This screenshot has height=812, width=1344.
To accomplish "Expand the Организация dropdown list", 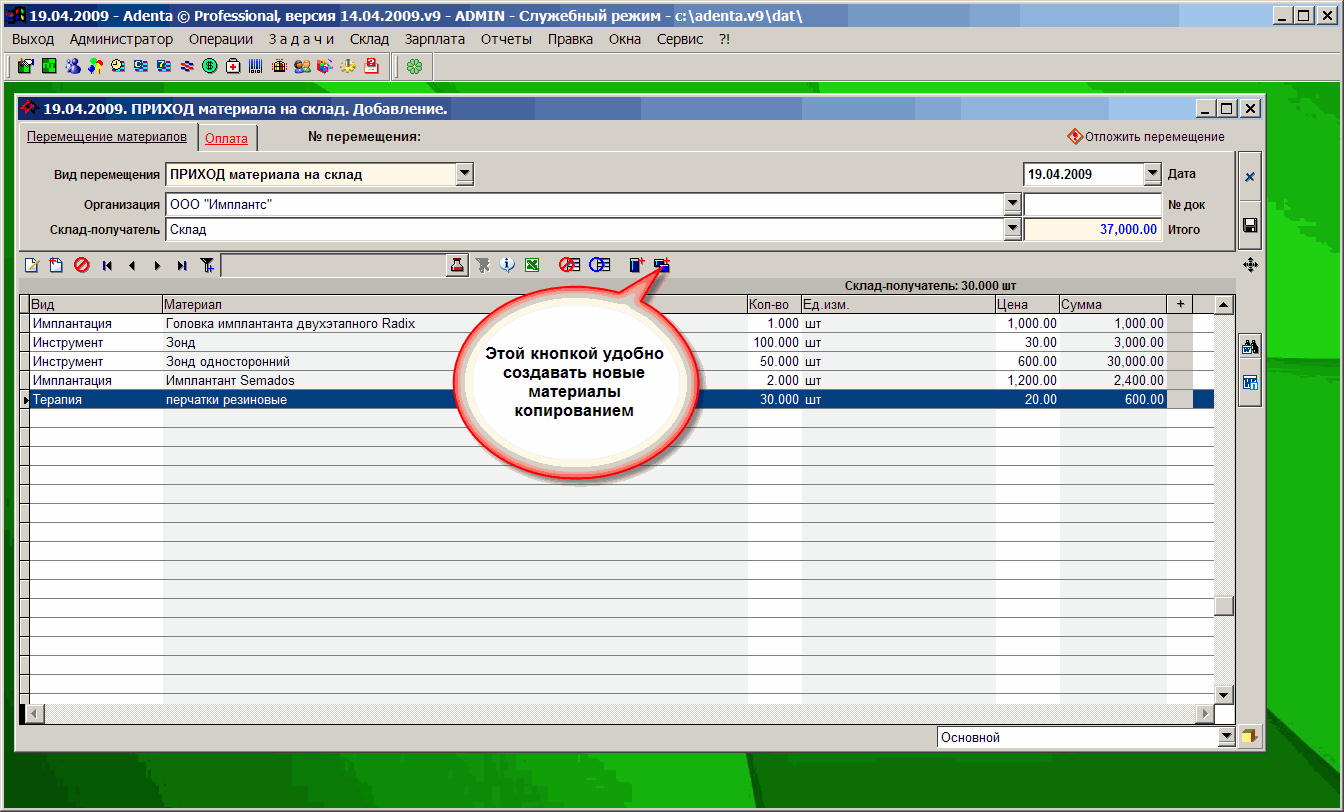I will (1011, 204).
